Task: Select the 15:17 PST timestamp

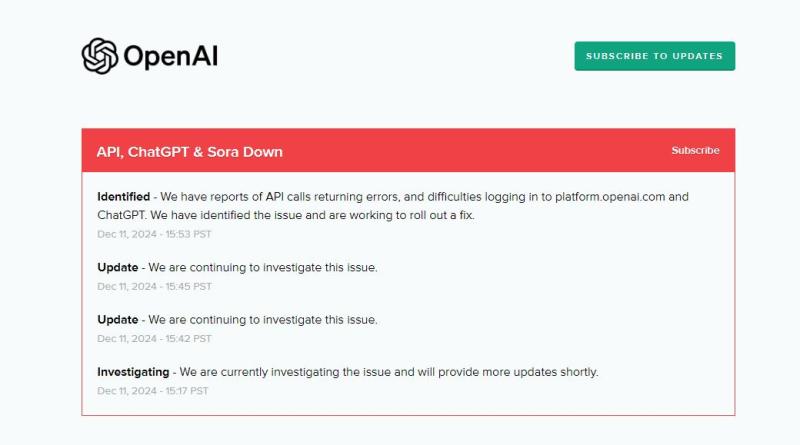Action: click(x=153, y=391)
